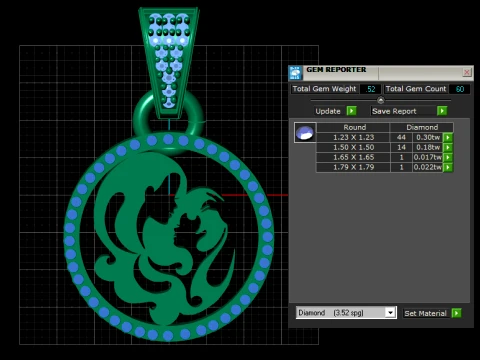Click the Total Gem Count label

click(416, 89)
